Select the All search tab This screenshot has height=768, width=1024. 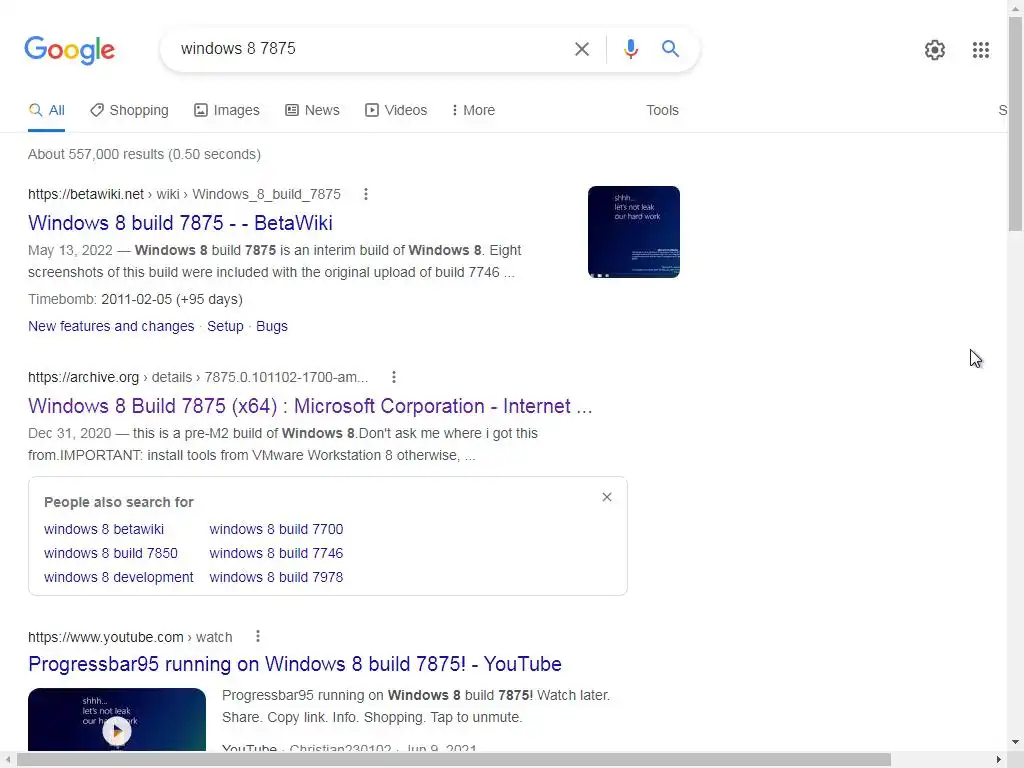click(46, 110)
